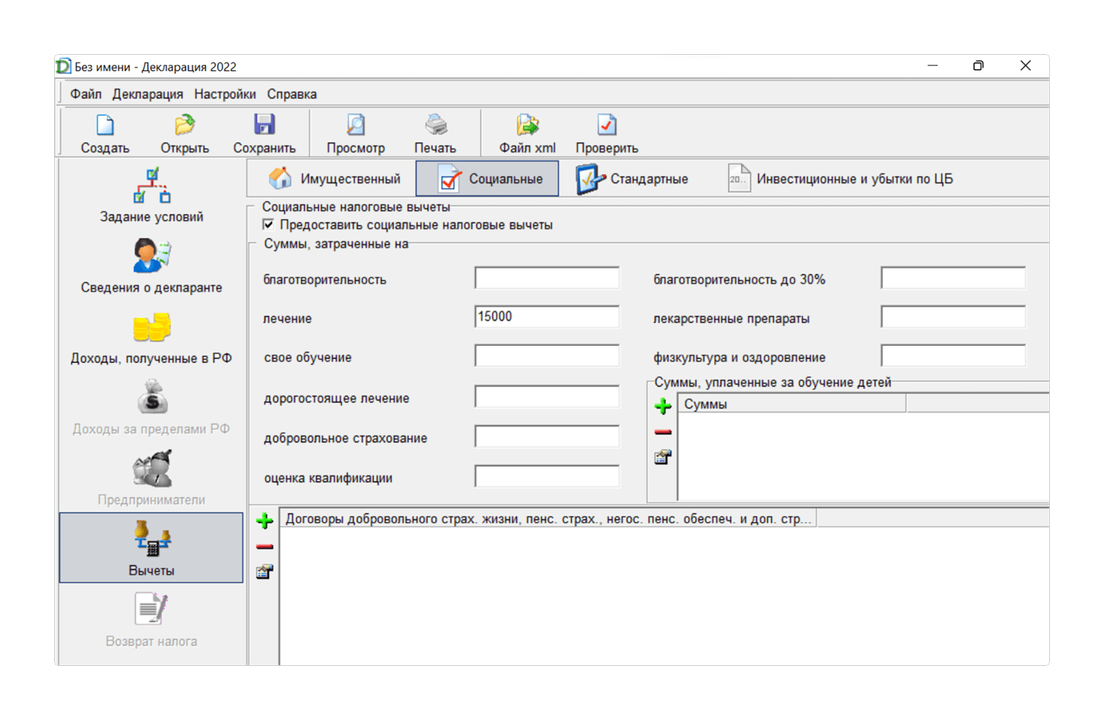Switch to Имущественный deduction tab
The image size is (1104, 720).
click(x=334, y=179)
